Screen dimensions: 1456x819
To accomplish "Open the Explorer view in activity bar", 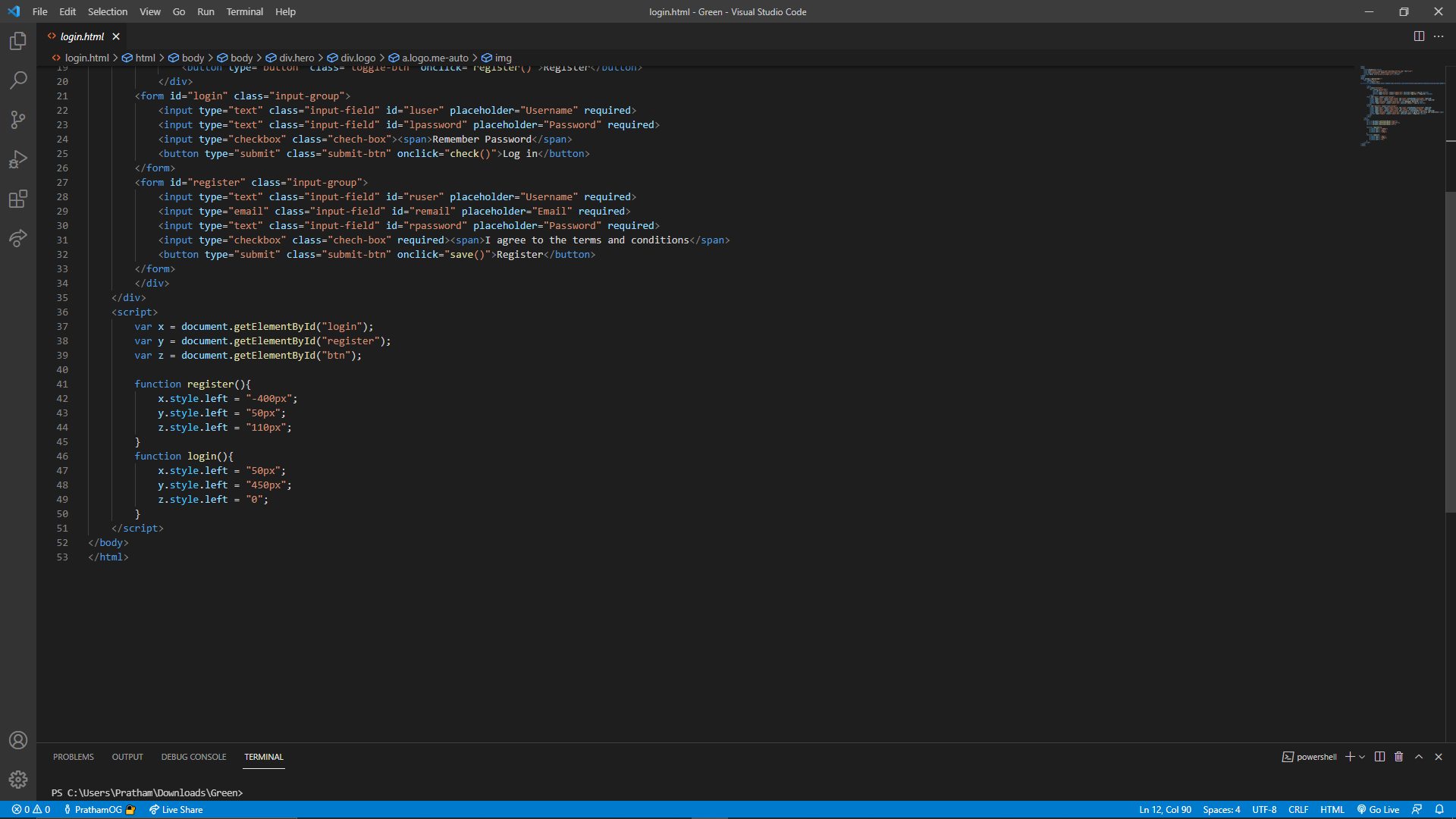I will click(18, 41).
